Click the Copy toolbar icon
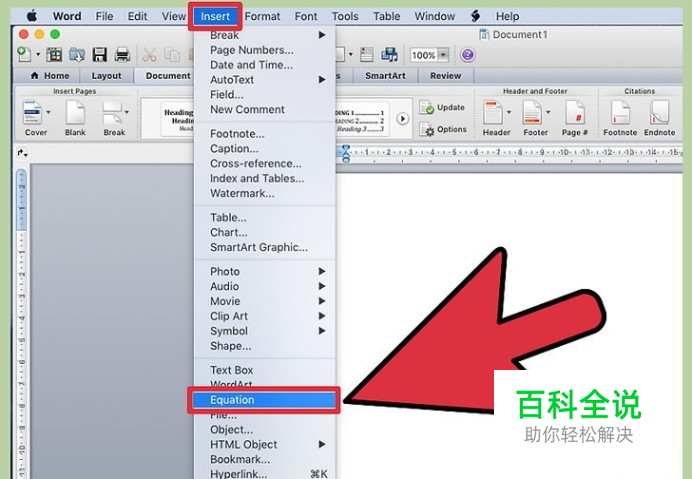The image size is (692, 479). tap(172, 55)
